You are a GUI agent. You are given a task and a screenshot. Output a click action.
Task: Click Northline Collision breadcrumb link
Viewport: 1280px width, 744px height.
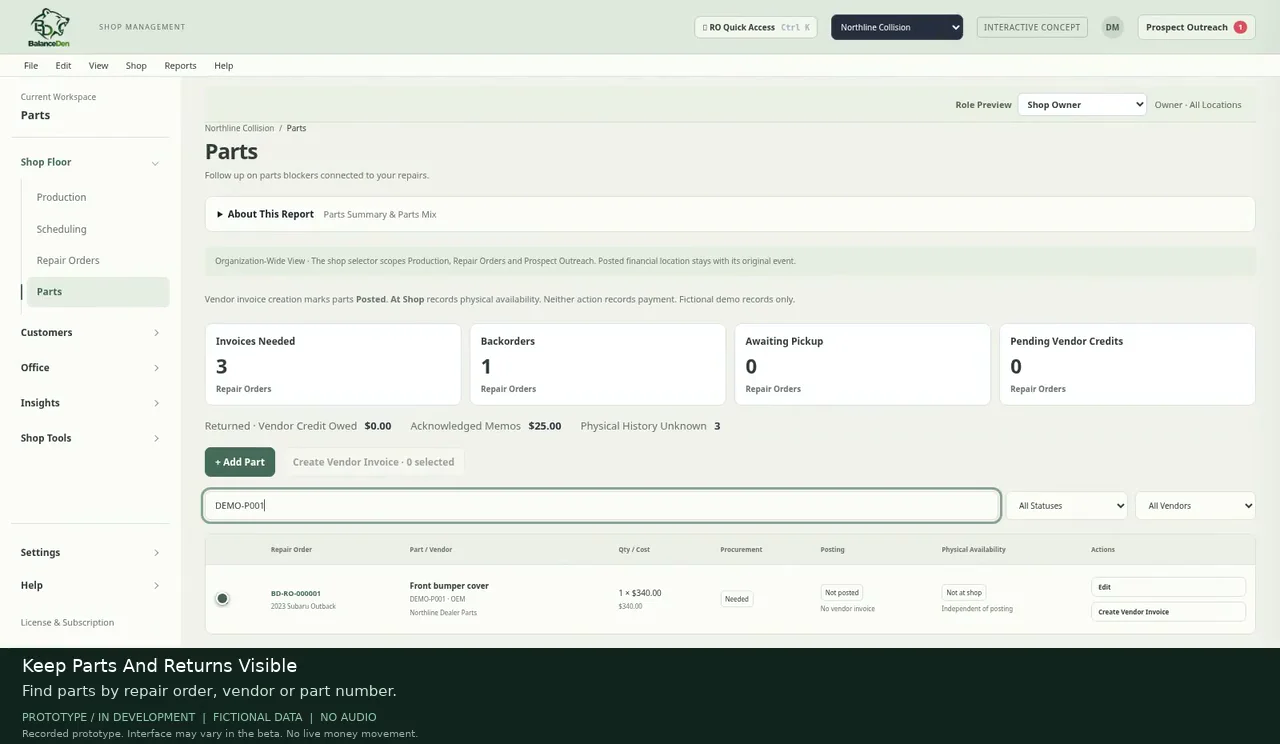[x=239, y=128]
